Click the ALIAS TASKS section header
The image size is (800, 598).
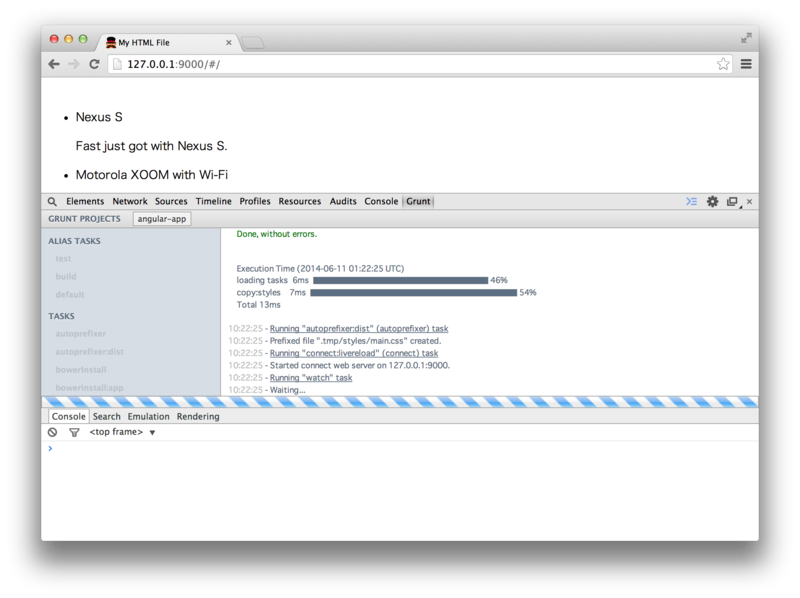[74, 241]
